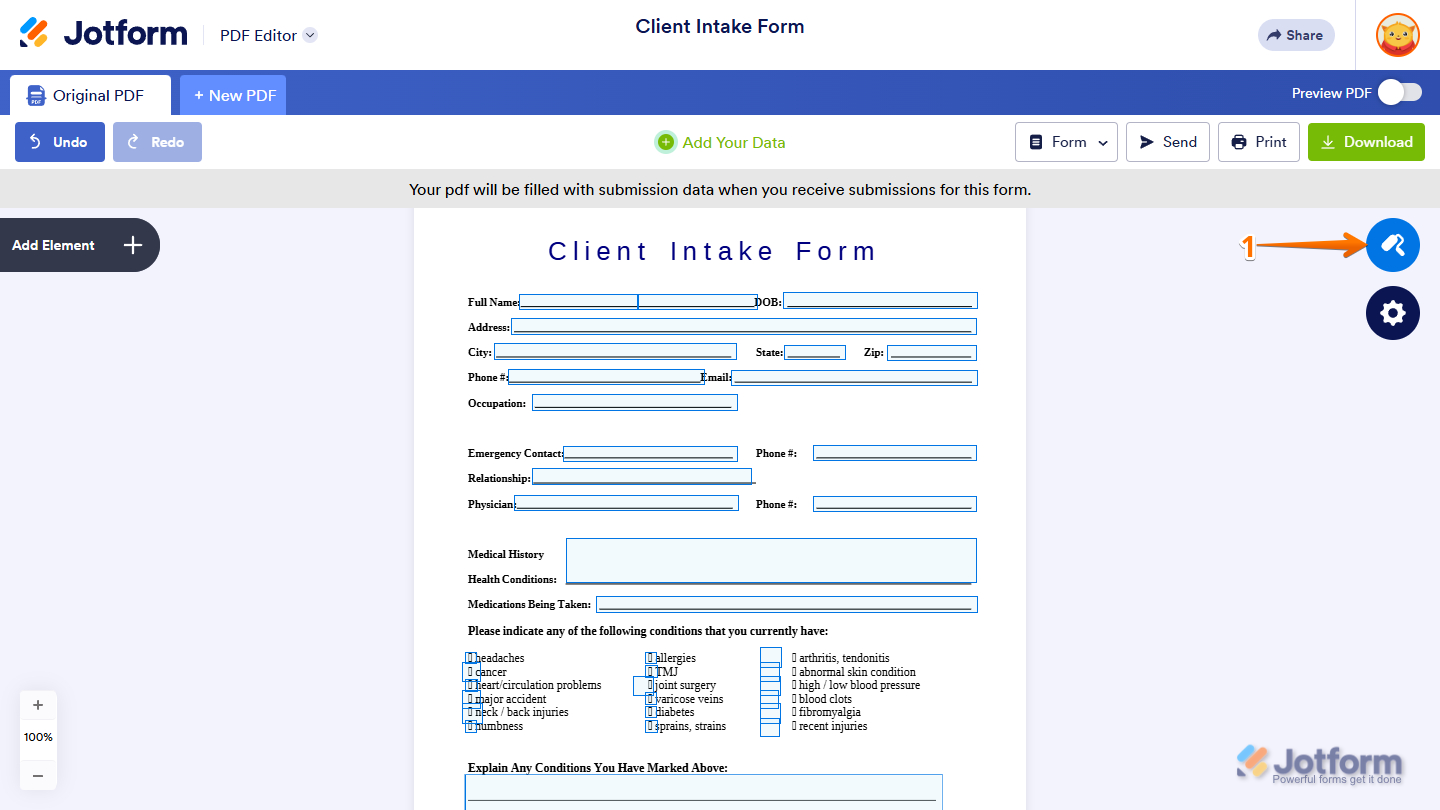Open the Add Element panel
This screenshot has width=1440, height=810.
click(x=80, y=245)
